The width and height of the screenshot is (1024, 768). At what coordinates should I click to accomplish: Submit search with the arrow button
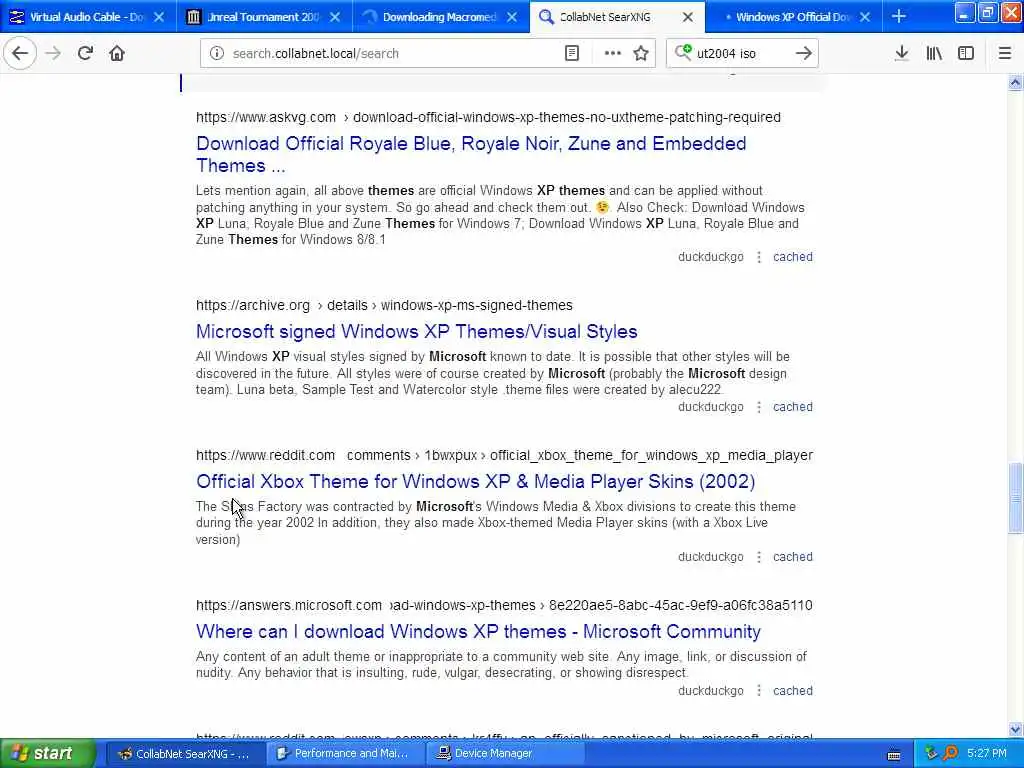click(804, 53)
